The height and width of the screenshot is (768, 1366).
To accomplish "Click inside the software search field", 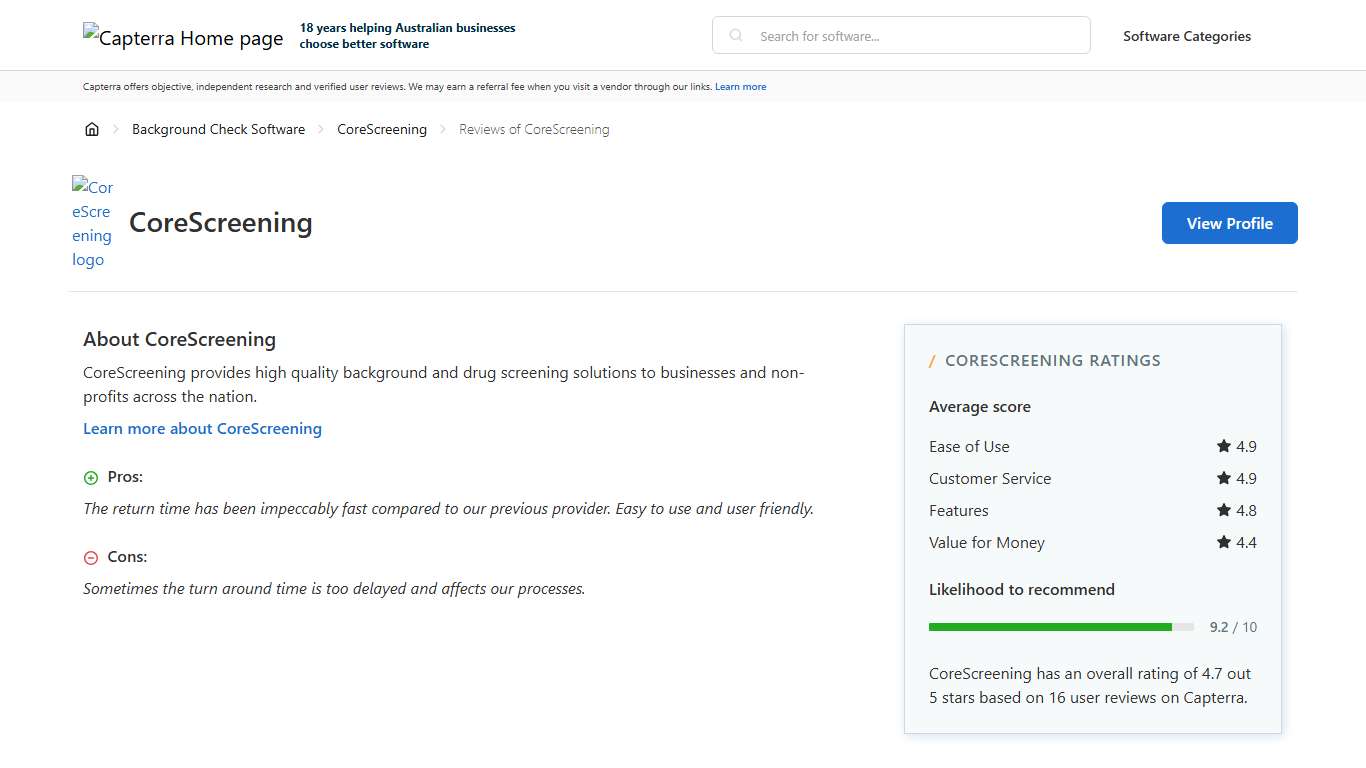I will tap(900, 35).
